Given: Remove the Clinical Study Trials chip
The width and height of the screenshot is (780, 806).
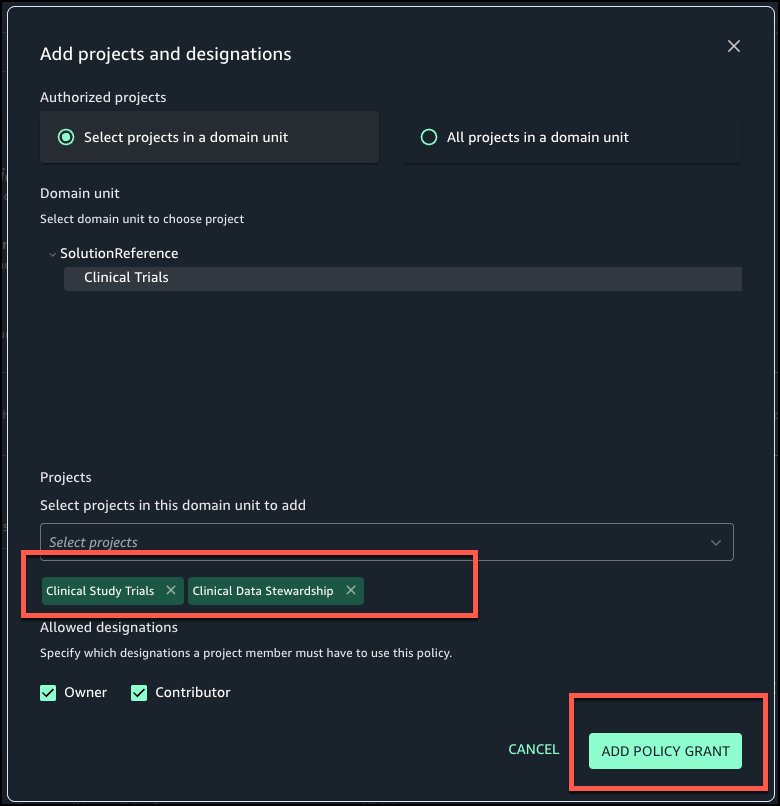Looking at the screenshot, I should pos(171,591).
